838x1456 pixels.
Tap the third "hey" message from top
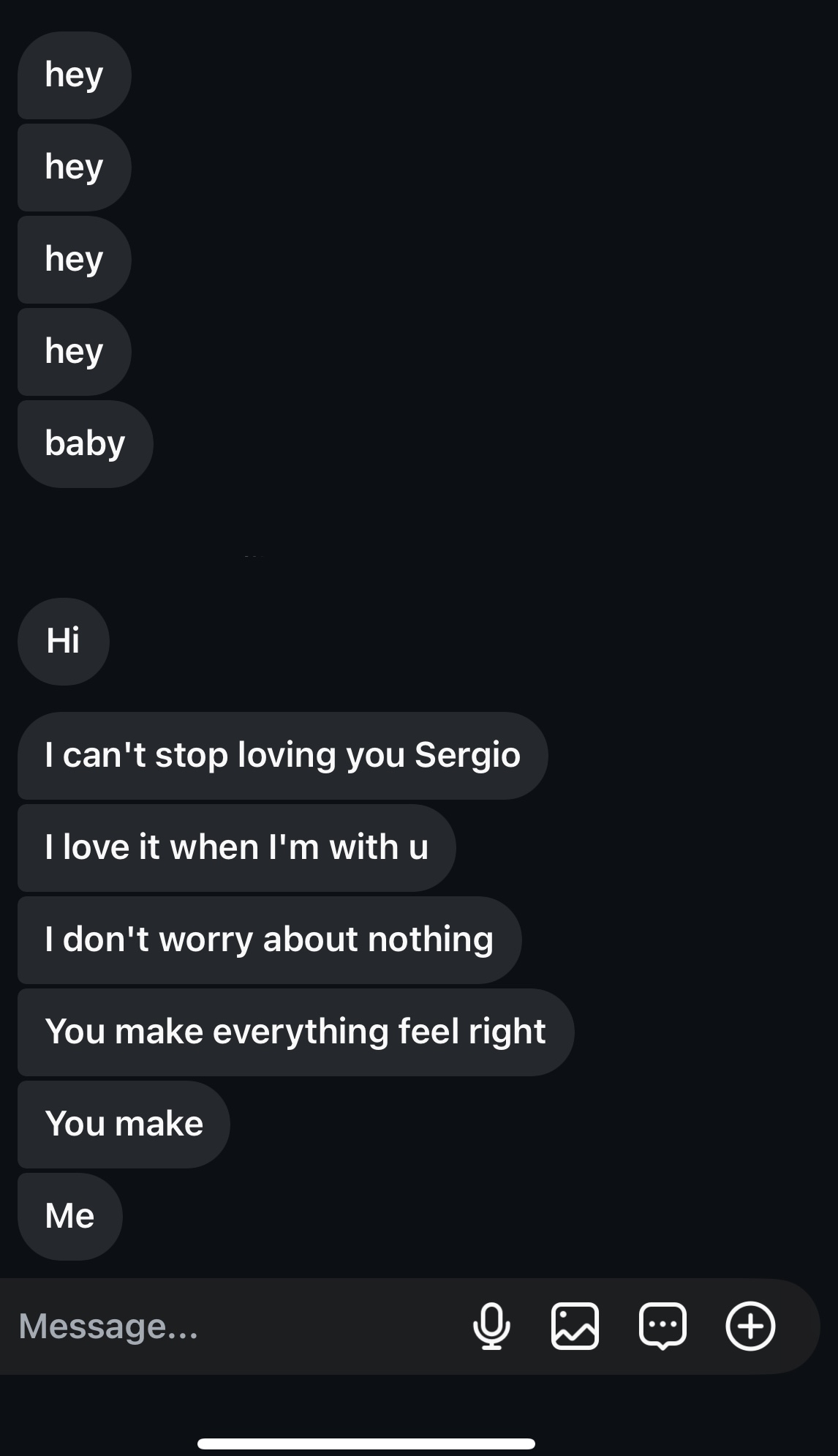[x=74, y=259]
